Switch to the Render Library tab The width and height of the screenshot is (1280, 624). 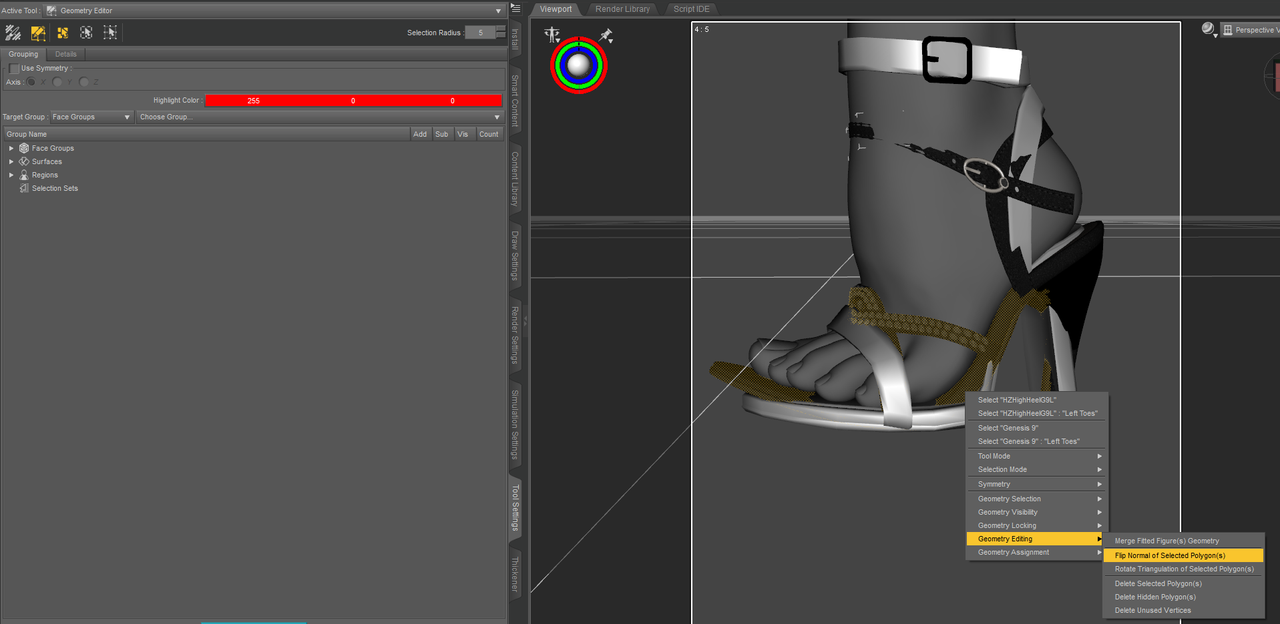[622, 9]
